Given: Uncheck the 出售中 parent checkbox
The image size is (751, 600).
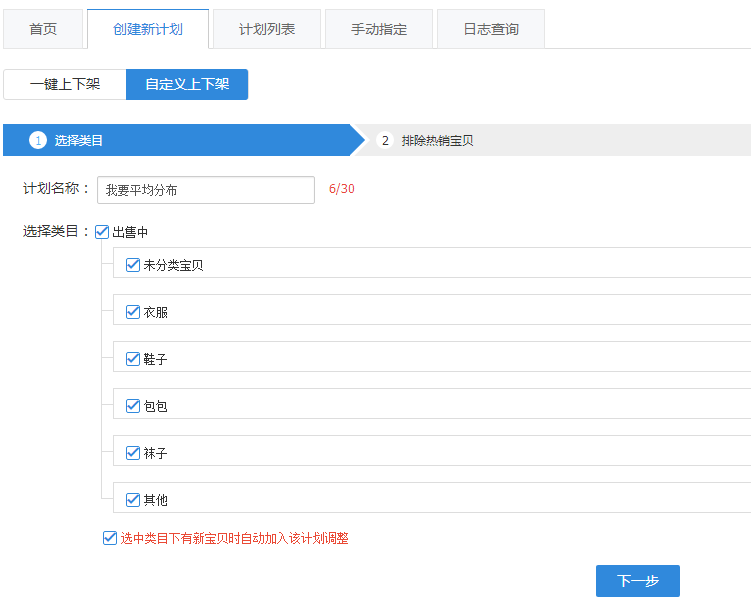Looking at the screenshot, I should point(102,232).
